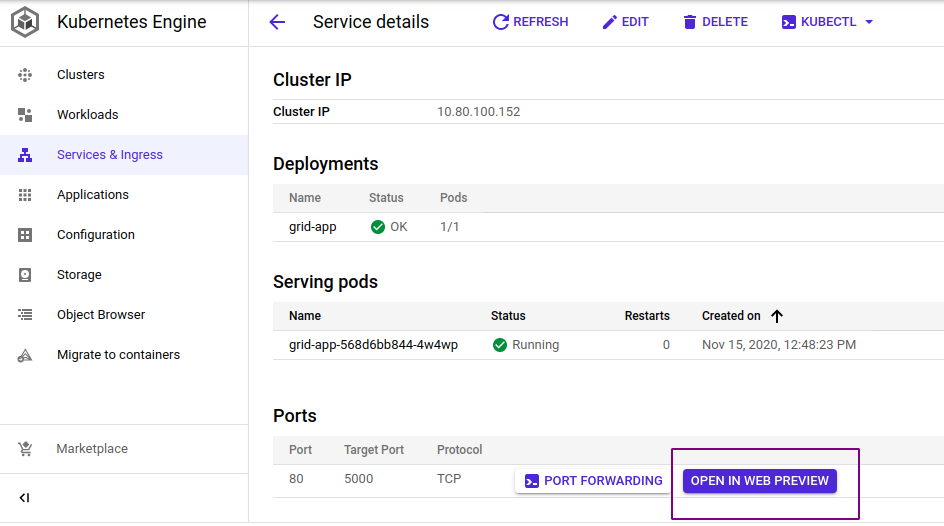Navigate to the Workloads page
This screenshot has width=944, height=526.
[x=87, y=115]
